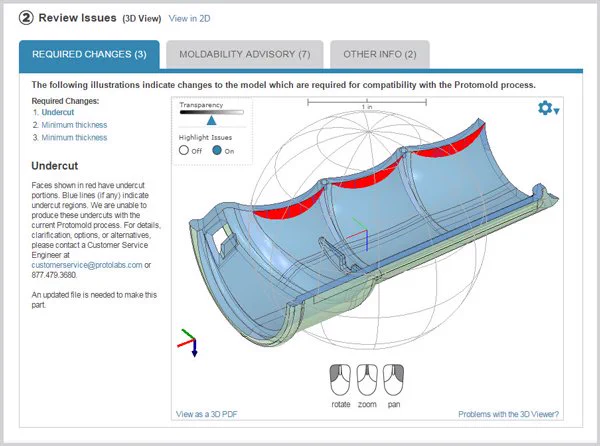Switch to Required Changes tab
Viewport: 600px width, 446px height.
pos(89,54)
